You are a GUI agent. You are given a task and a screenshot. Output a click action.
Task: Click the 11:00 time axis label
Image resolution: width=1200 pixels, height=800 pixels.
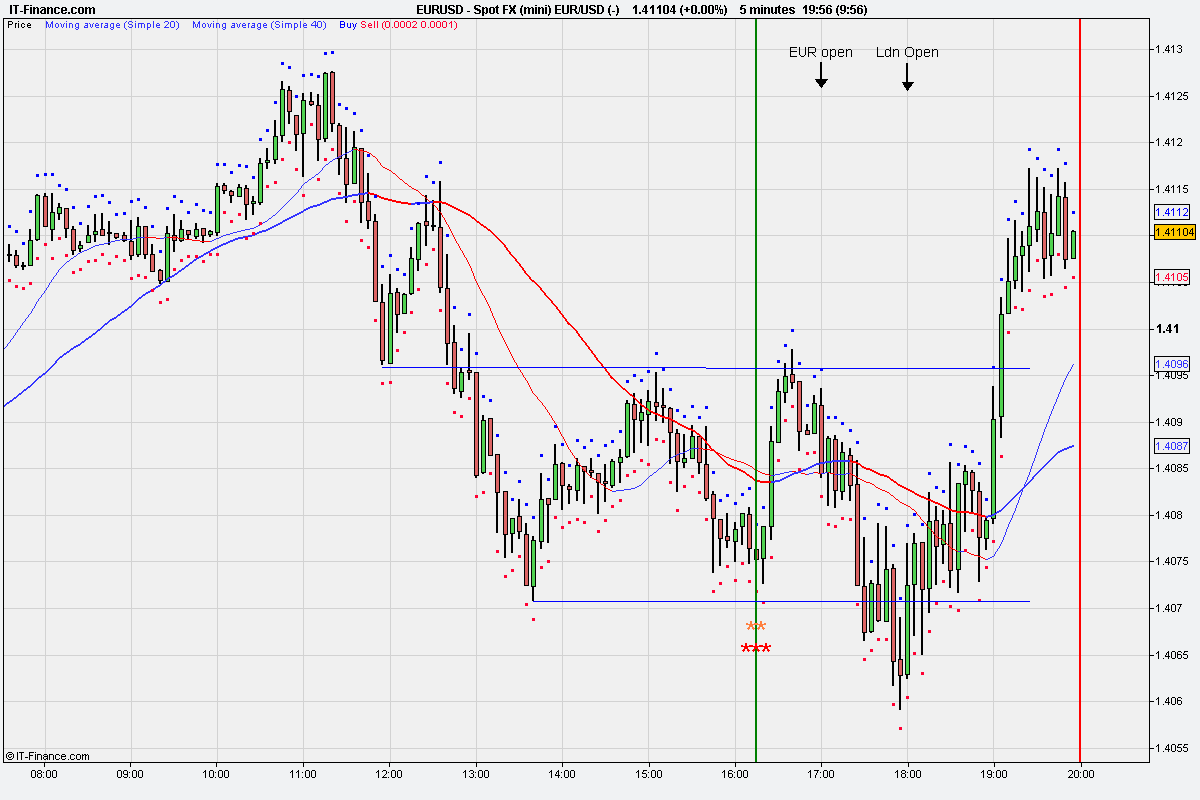[303, 774]
